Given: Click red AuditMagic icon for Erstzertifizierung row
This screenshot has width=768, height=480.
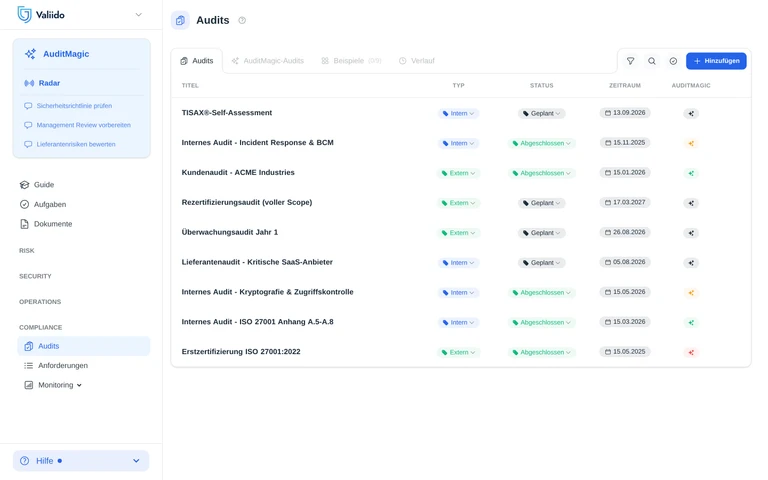Looking at the screenshot, I should click(x=691, y=352).
